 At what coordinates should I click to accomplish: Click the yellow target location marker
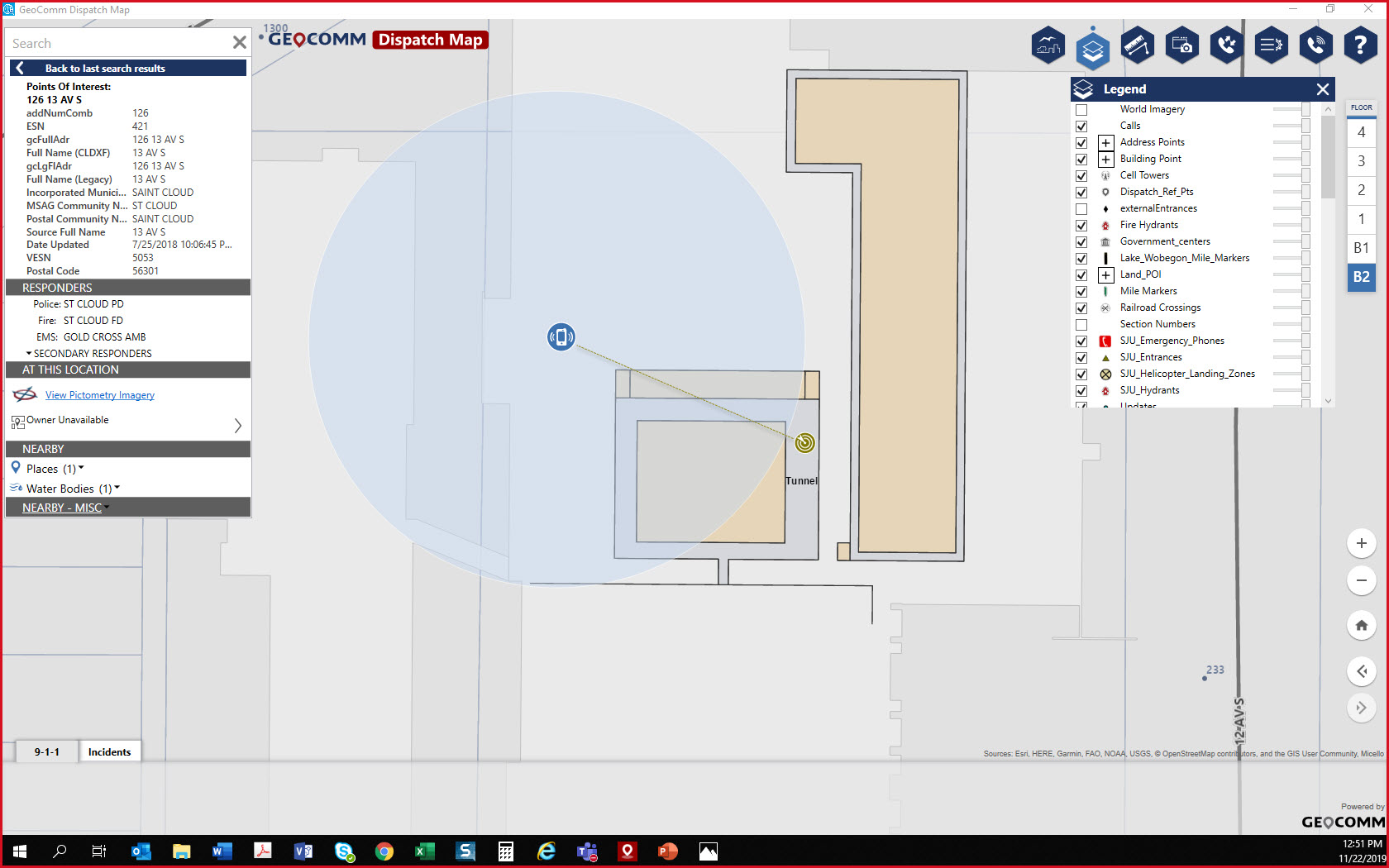click(804, 442)
